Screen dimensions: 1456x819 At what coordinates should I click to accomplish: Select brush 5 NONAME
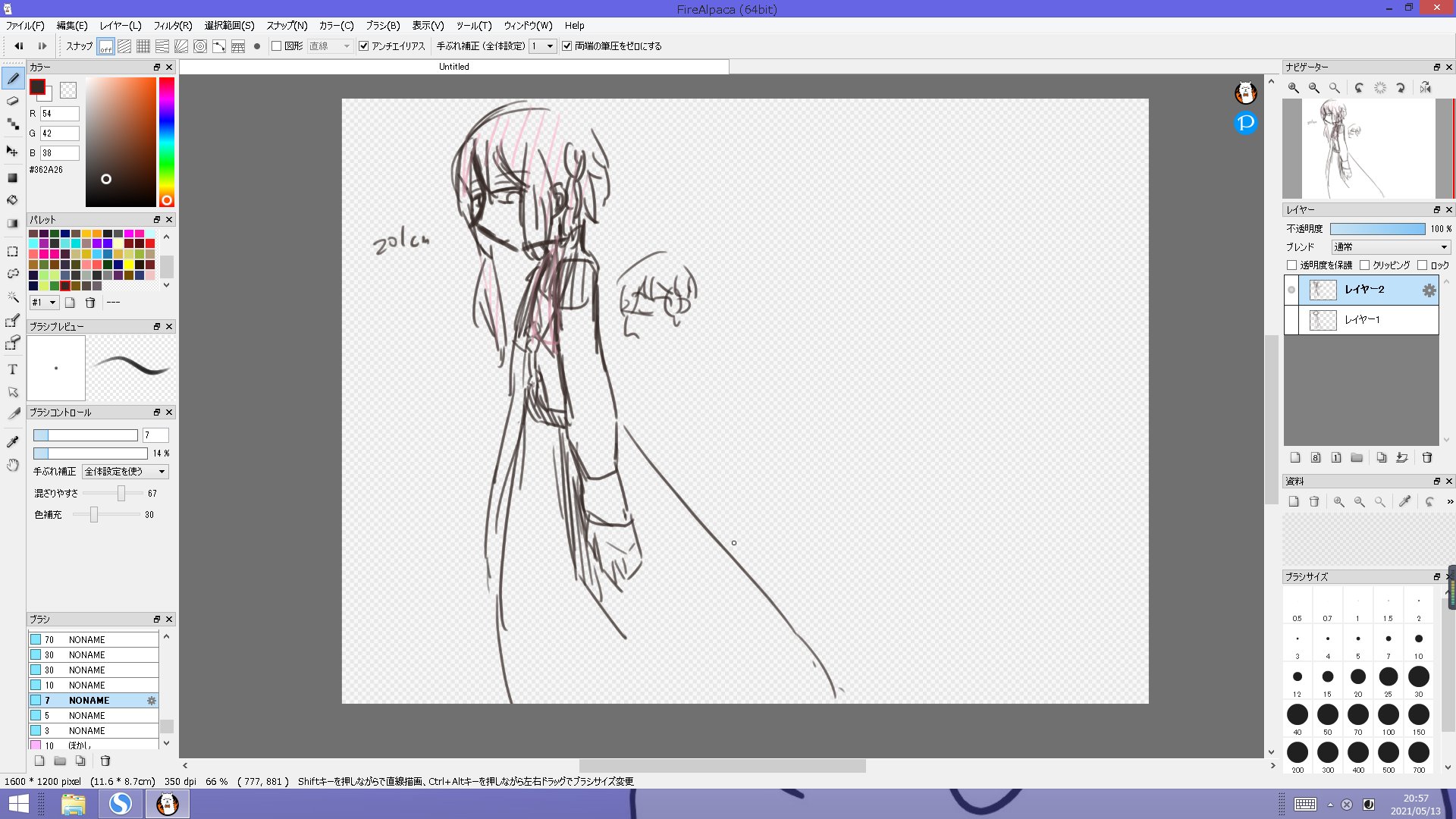pyautogui.click(x=93, y=716)
